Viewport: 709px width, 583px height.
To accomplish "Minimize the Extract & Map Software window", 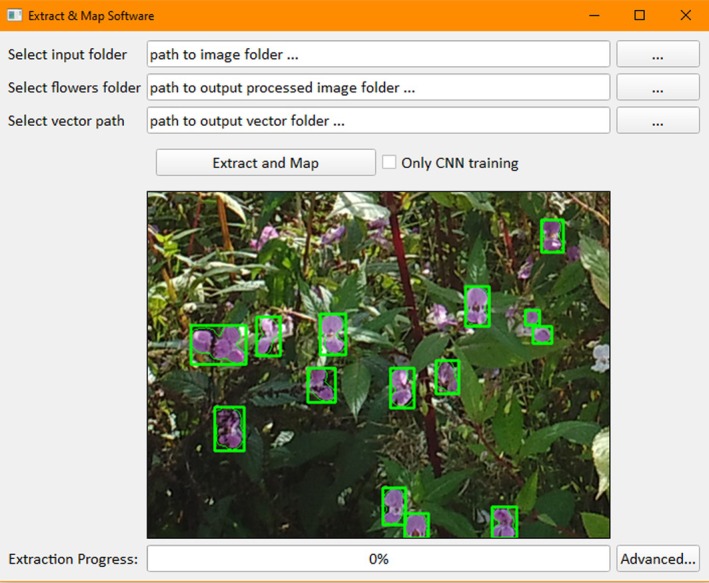I will tap(594, 15).
